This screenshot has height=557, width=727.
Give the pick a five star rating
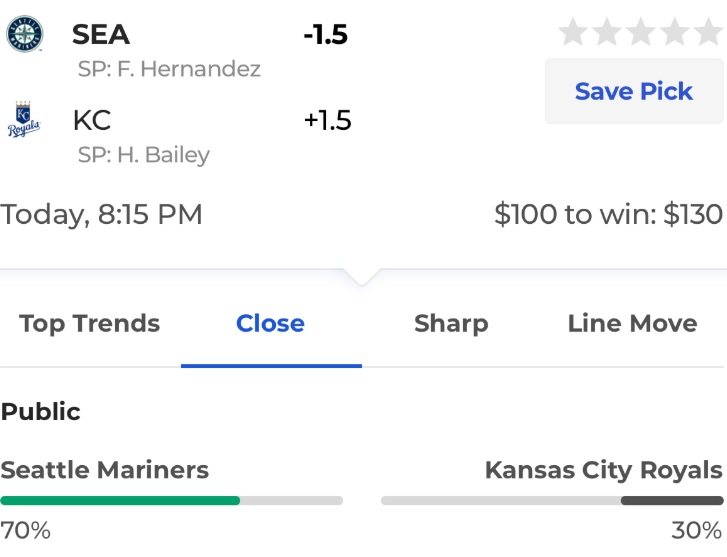[708, 32]
